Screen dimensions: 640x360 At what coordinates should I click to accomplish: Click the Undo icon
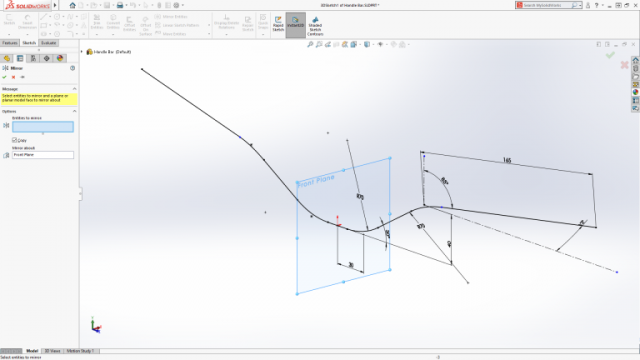coord(133,5)
